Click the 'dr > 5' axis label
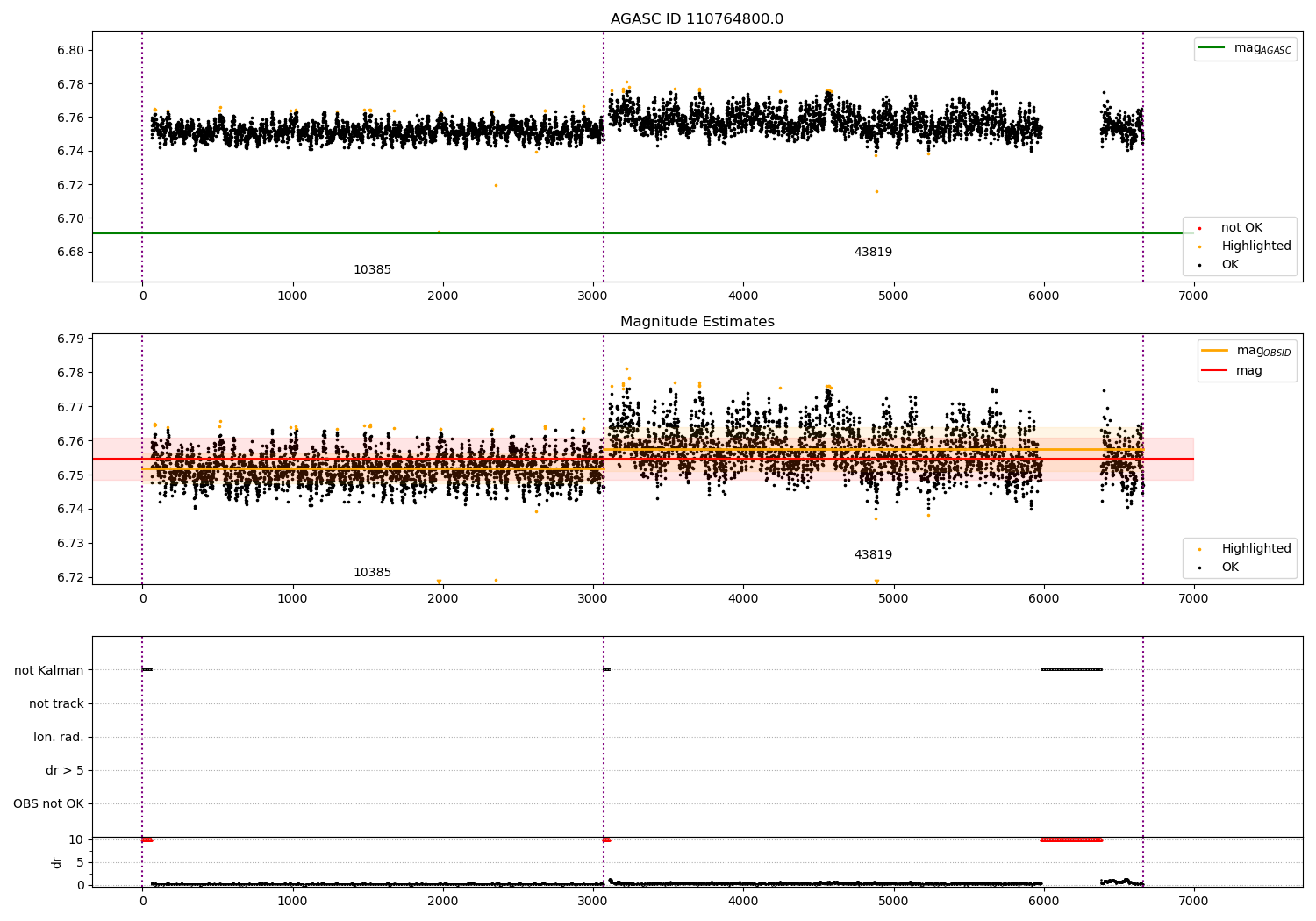1316x921 pixels. tap(65, 770)
